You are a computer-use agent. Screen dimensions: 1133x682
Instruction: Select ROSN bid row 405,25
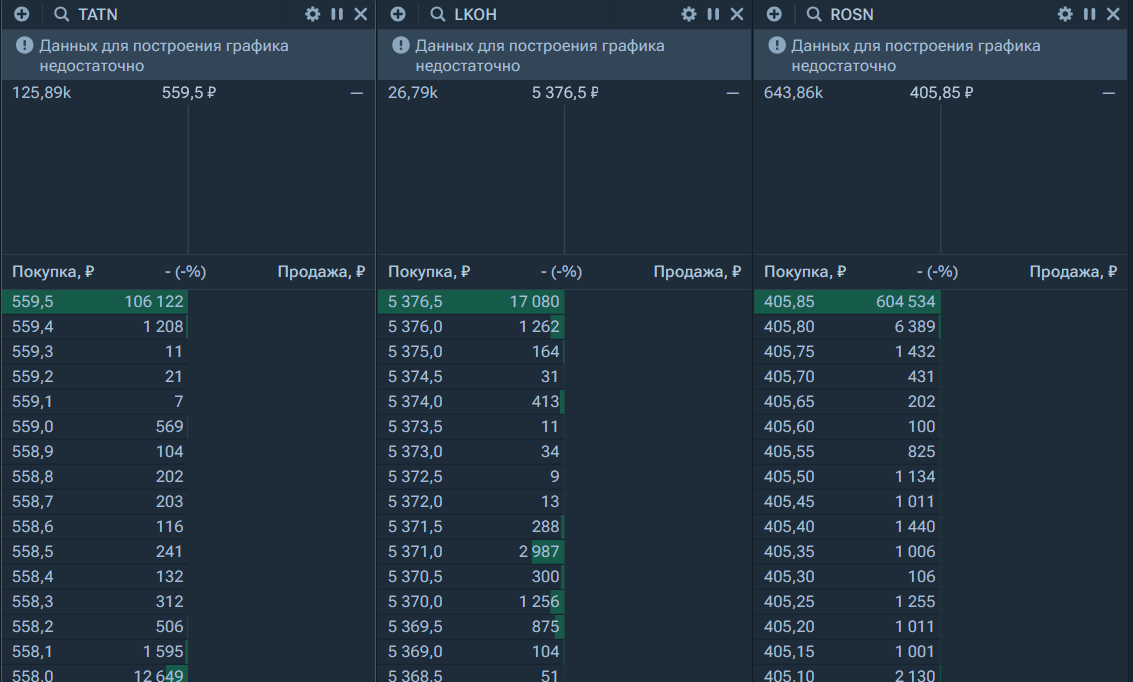pyautogui.click(x=847, y=602)
